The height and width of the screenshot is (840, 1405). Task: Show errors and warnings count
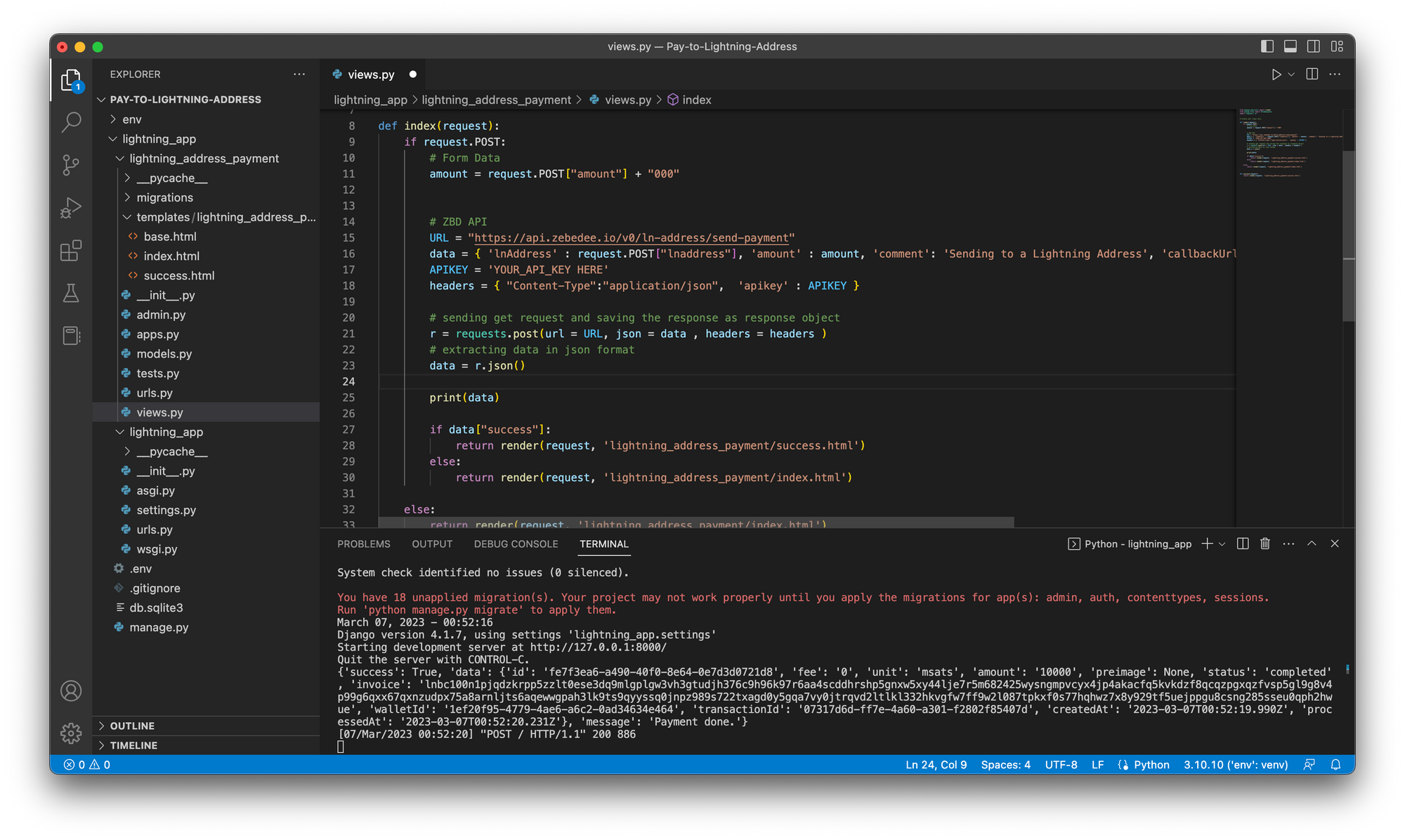[87, 765]
